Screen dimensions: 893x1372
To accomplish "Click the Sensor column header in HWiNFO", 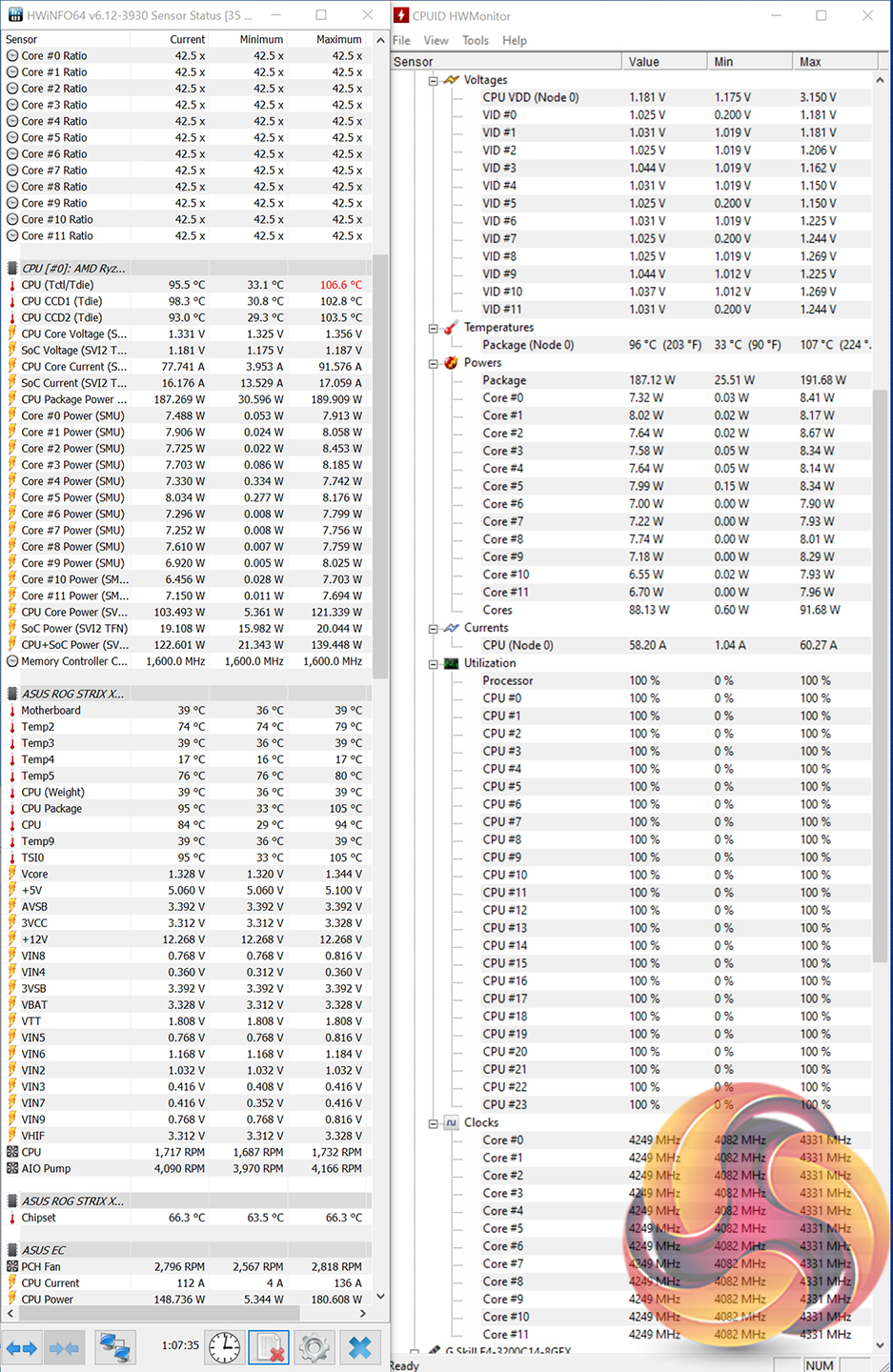I will [66, 39].
